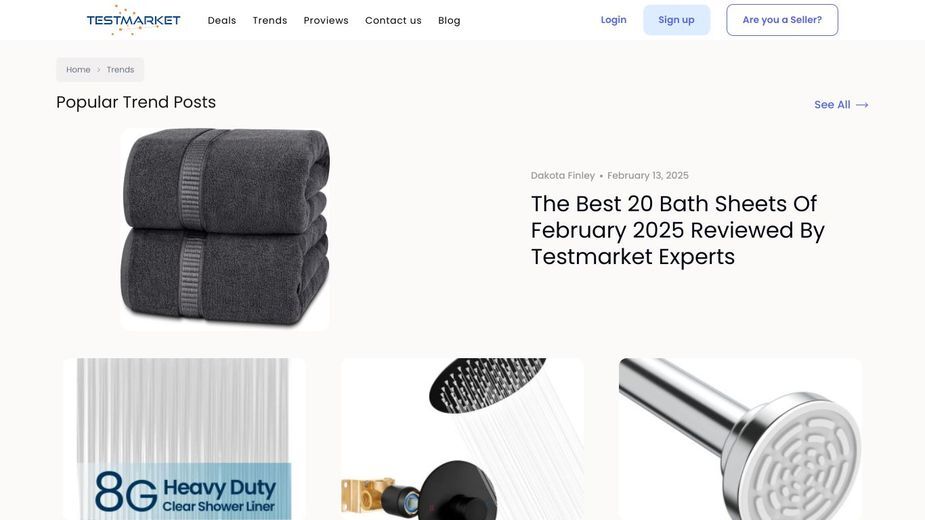Viewport: 925px width, 520px height.
Task: Click author name Dakota Finley
Action: click(x=563, y=175)
